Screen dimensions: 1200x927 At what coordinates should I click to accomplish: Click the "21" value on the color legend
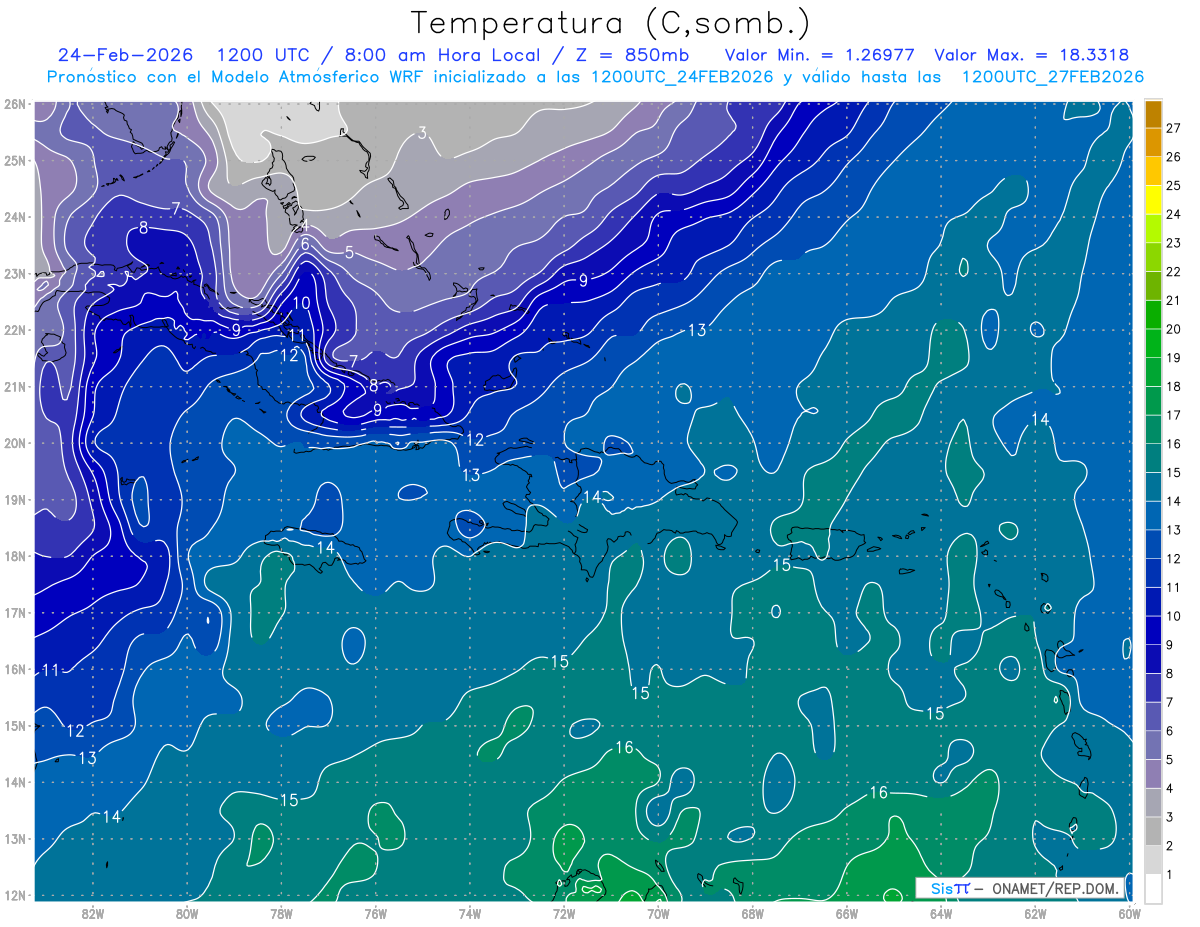pyautogui.click(x=1174, y=300)
